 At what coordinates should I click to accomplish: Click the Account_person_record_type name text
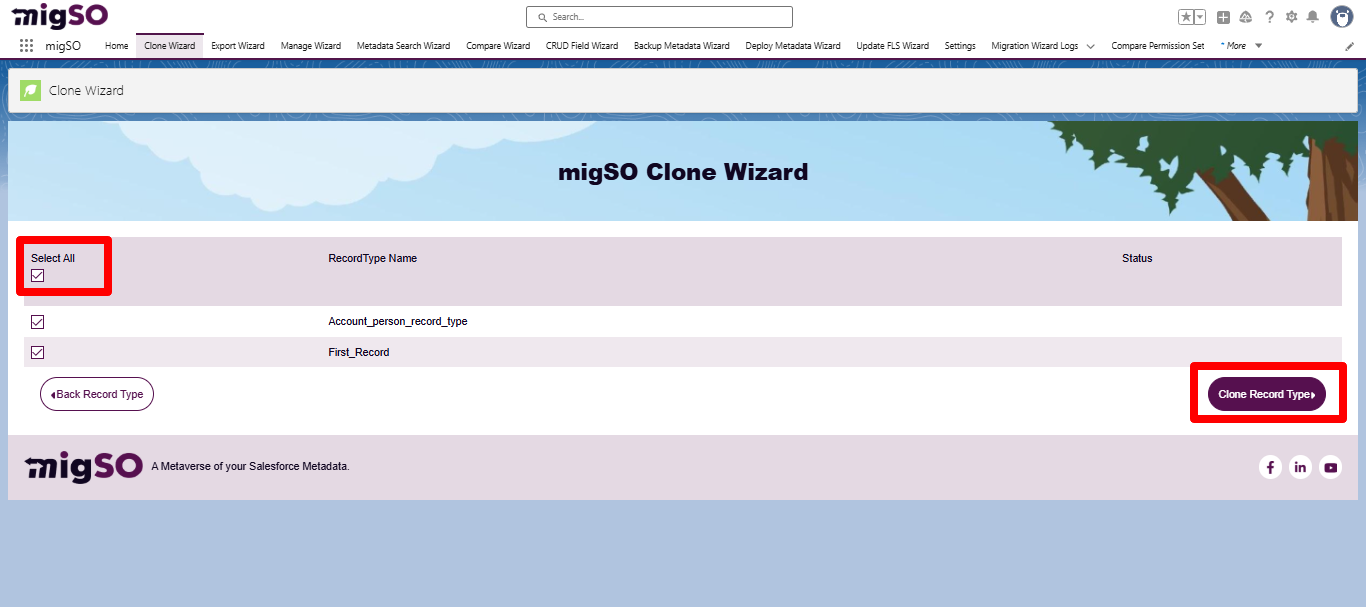coord(398,322)
